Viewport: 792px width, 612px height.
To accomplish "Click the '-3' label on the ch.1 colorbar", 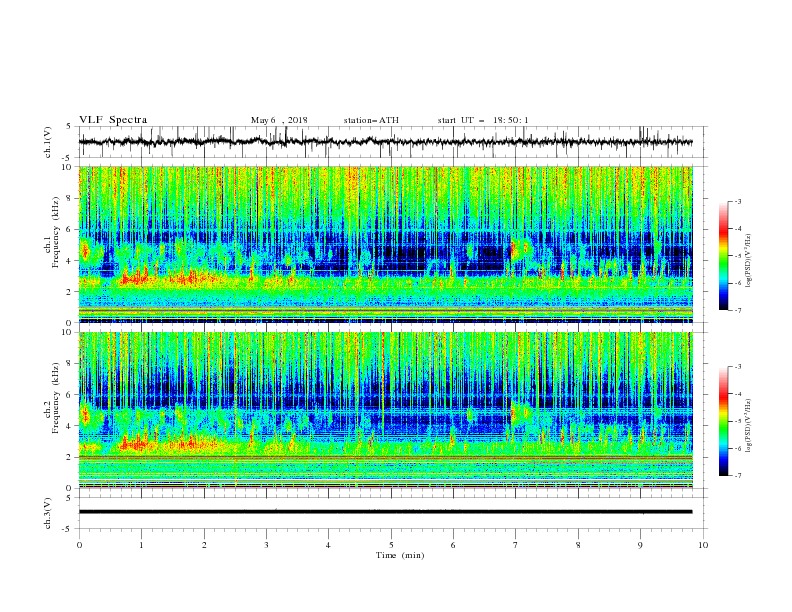I will pos(737,201).
